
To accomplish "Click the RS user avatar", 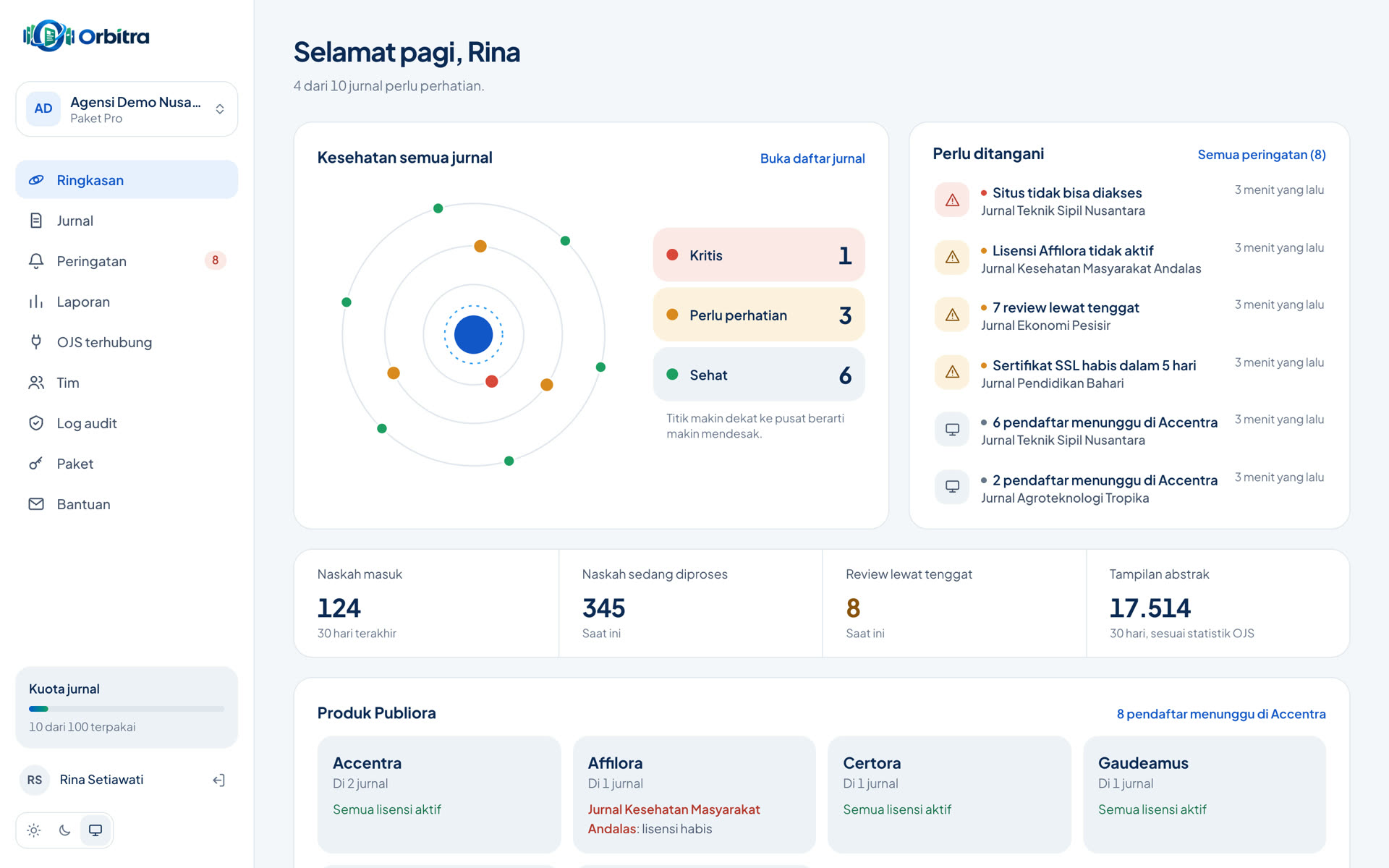I will (x=35, y=780).
